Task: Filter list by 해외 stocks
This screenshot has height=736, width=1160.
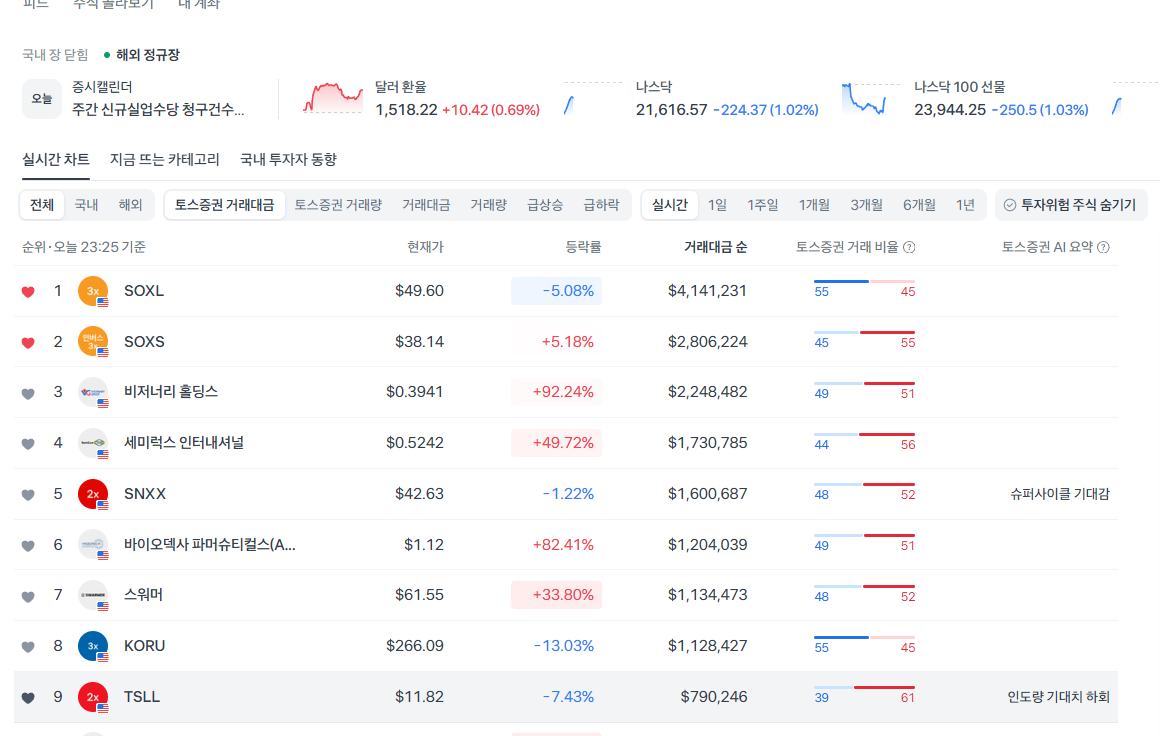Action: (130, 205)
